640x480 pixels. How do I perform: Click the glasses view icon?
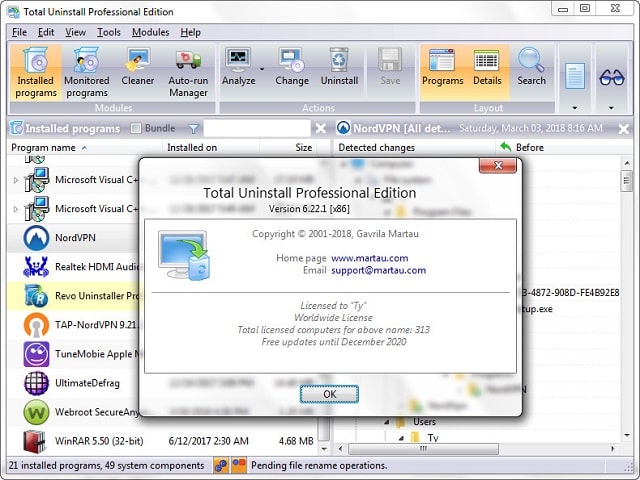[611, 77]
